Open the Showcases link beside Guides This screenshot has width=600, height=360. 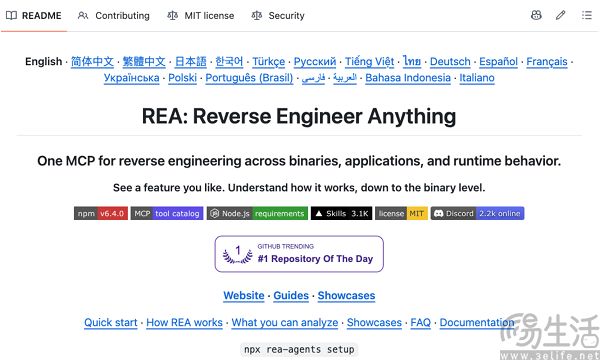point(346,296)
